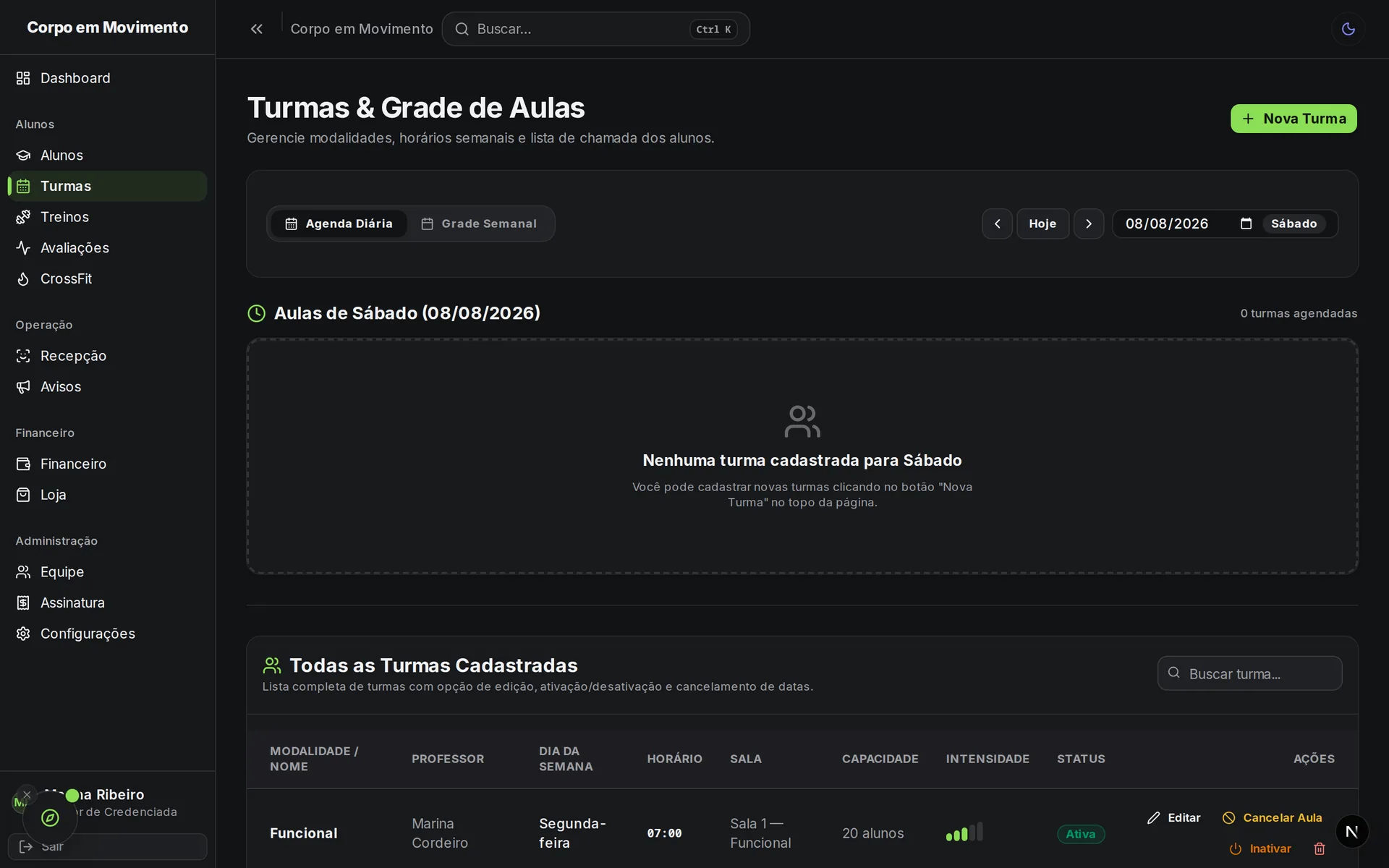The height and width of the screenshot is (868, 1389).
Task: Focus the Buscar... global search field
Action: (595, 29)
